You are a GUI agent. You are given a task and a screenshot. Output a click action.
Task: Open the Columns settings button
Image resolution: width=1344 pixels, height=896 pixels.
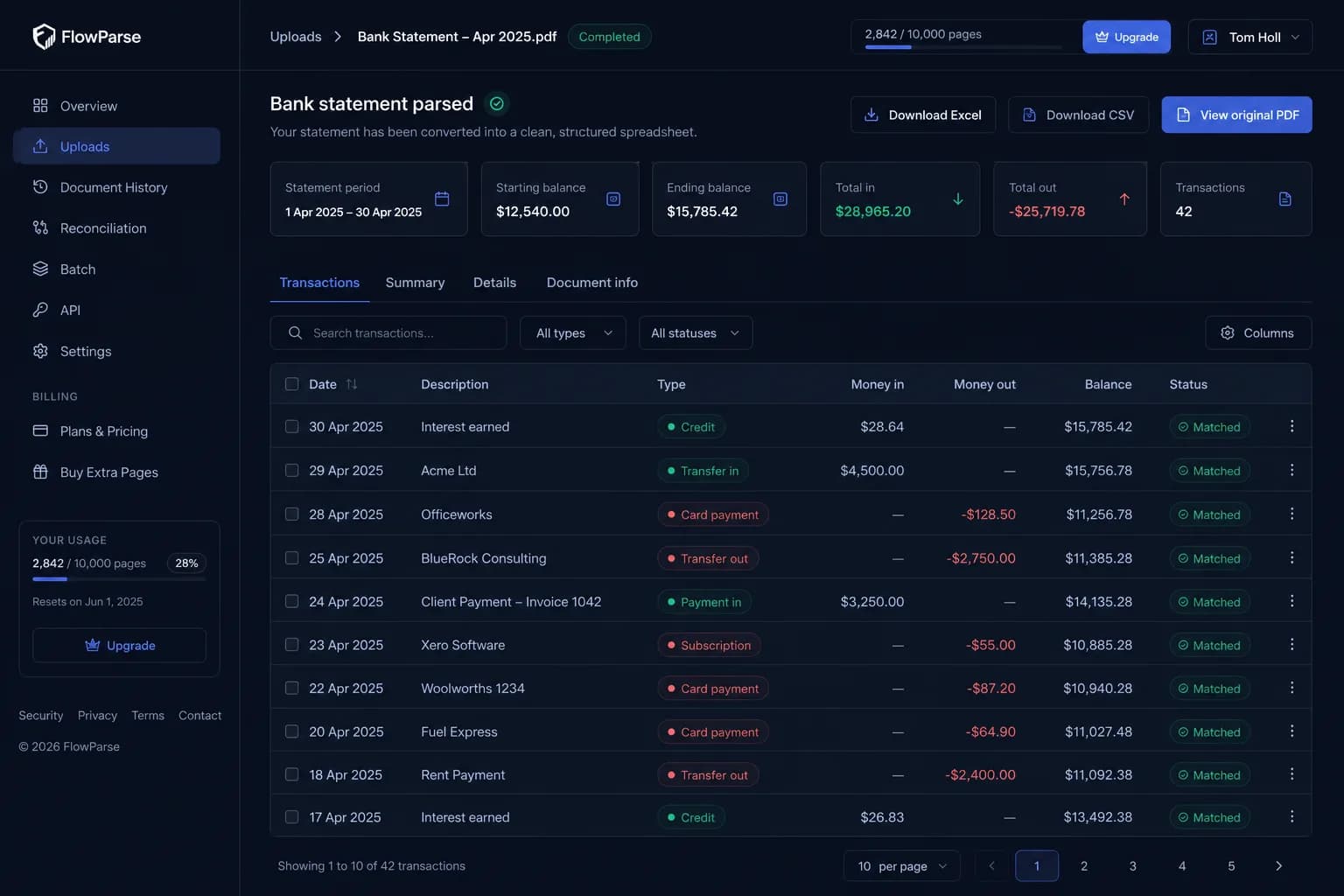(x=1258, y=332)
